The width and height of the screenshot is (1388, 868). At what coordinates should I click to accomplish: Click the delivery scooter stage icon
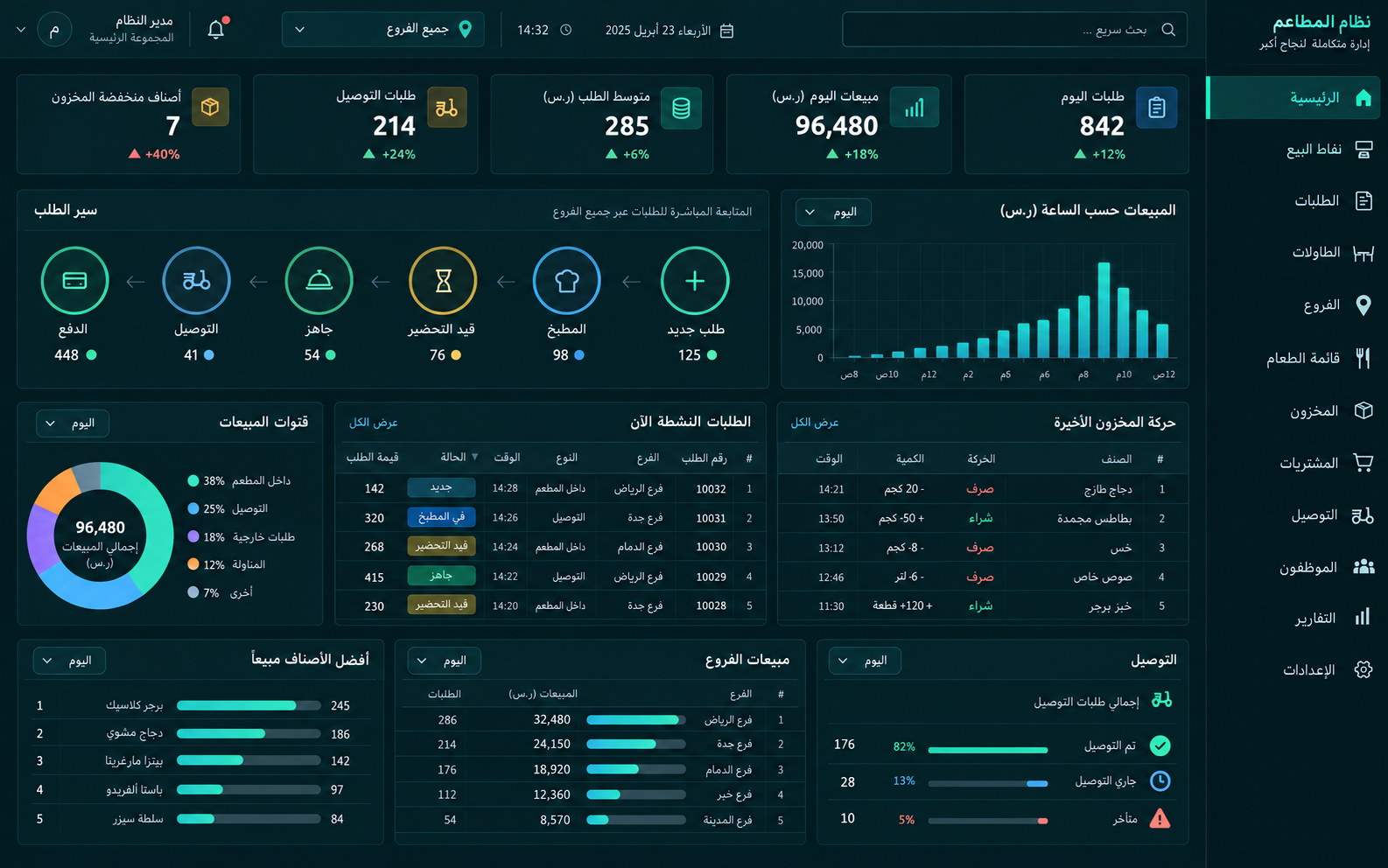(x=197, y=281)
